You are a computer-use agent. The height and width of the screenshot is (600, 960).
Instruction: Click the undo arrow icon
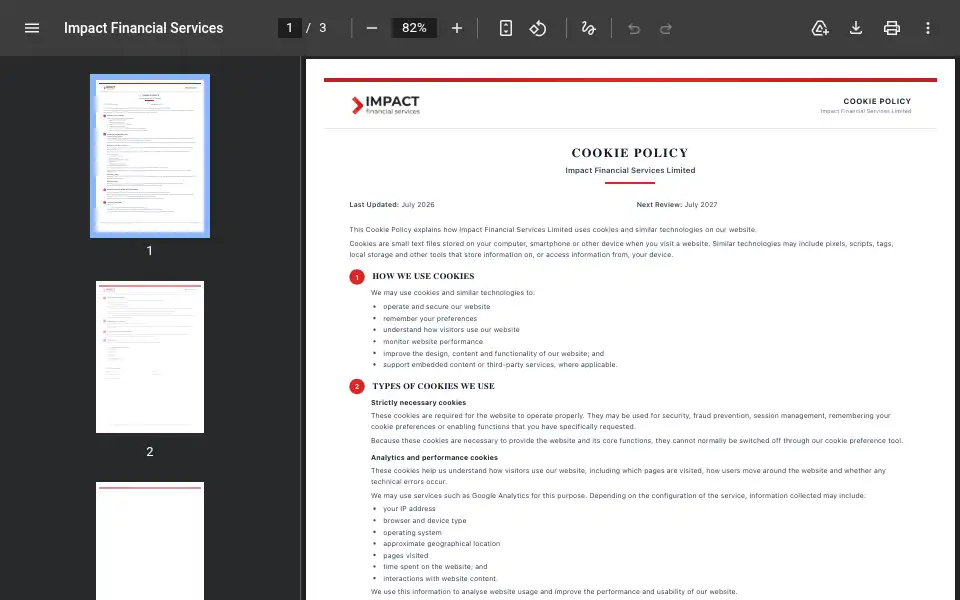pos(634,28)
